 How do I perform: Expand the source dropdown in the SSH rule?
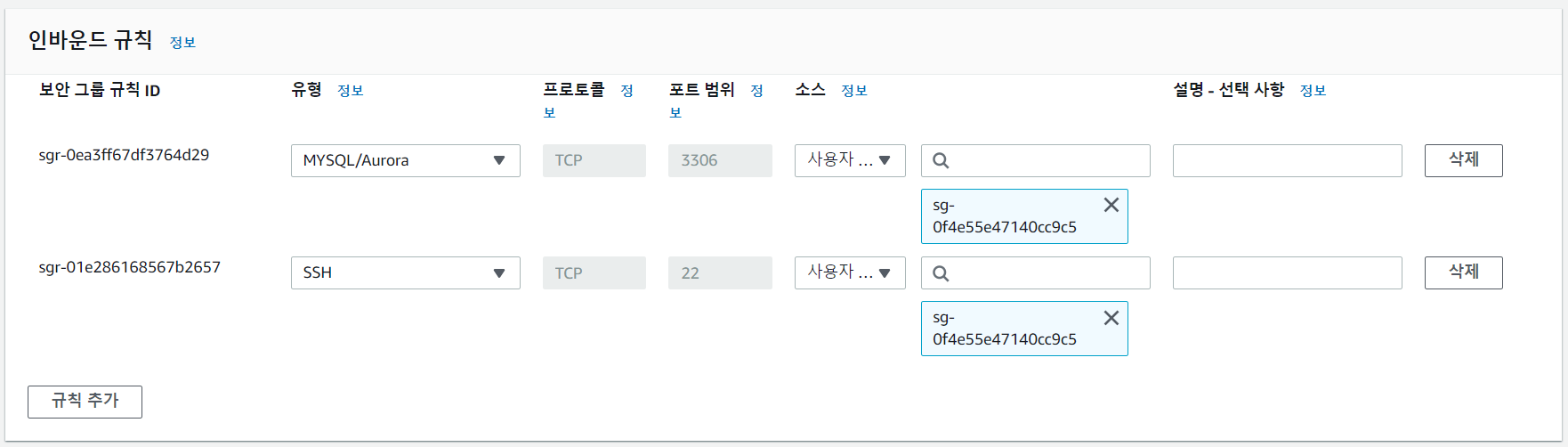point(850,273)
